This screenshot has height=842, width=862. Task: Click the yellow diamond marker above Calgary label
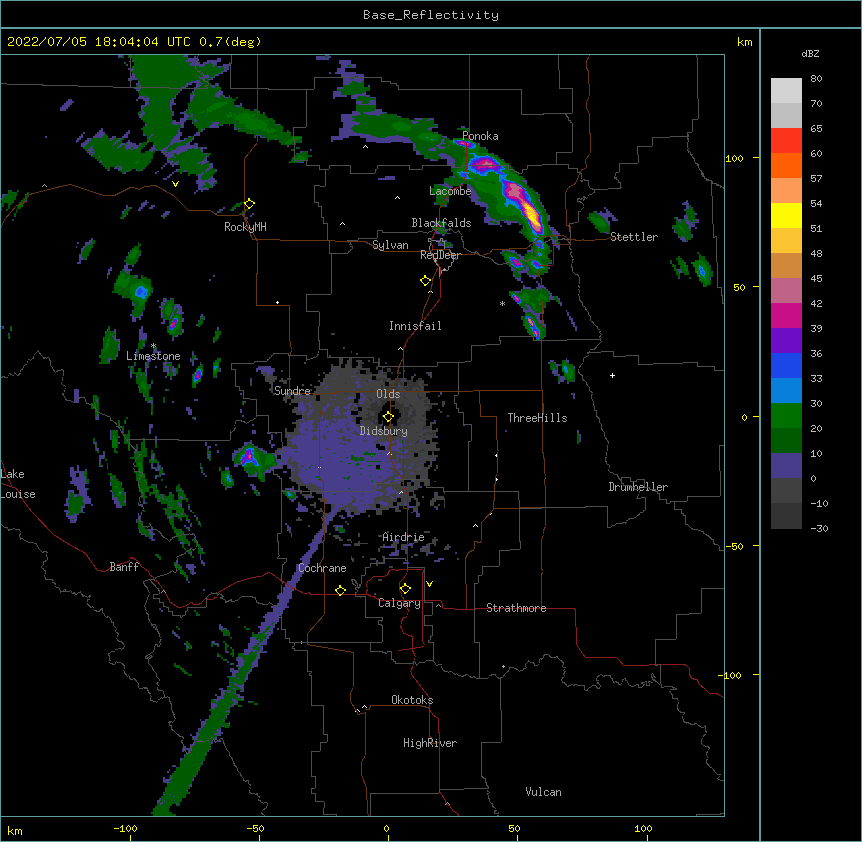coord(405,589)
